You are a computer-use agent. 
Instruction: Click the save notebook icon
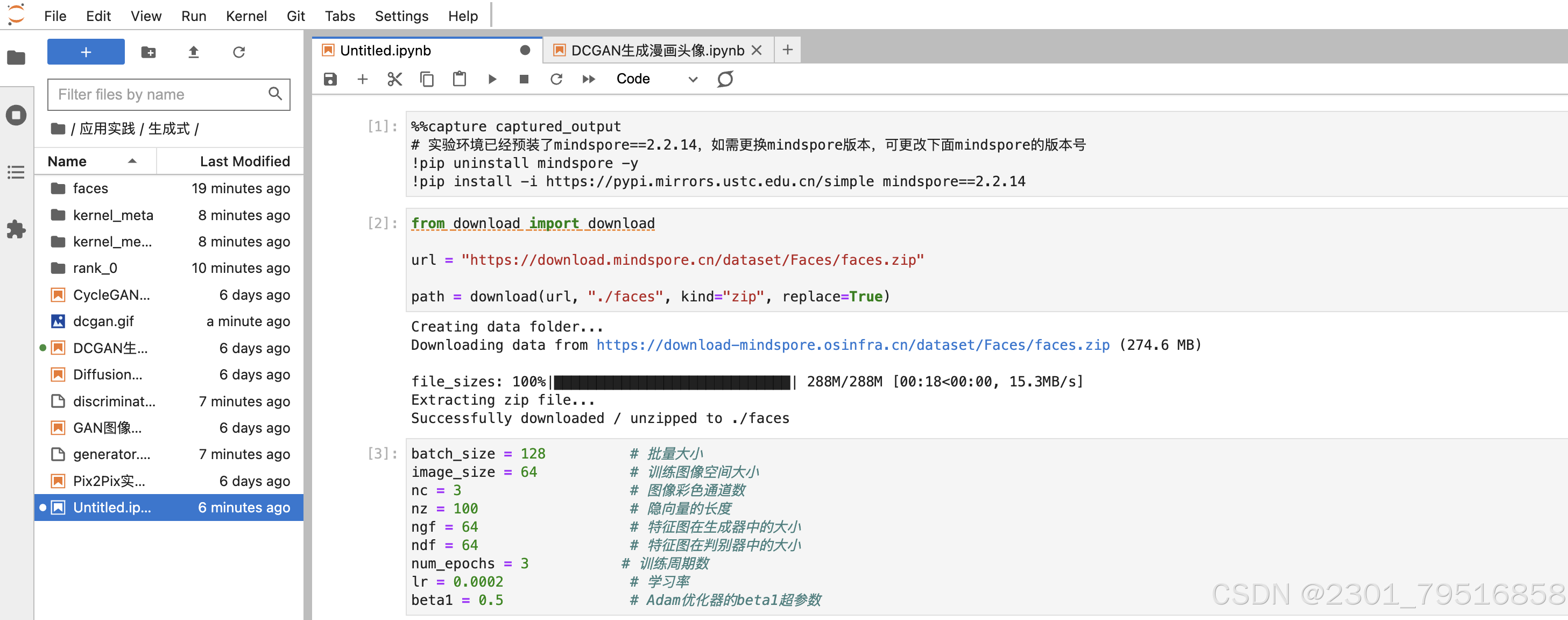tap(330, 79)
